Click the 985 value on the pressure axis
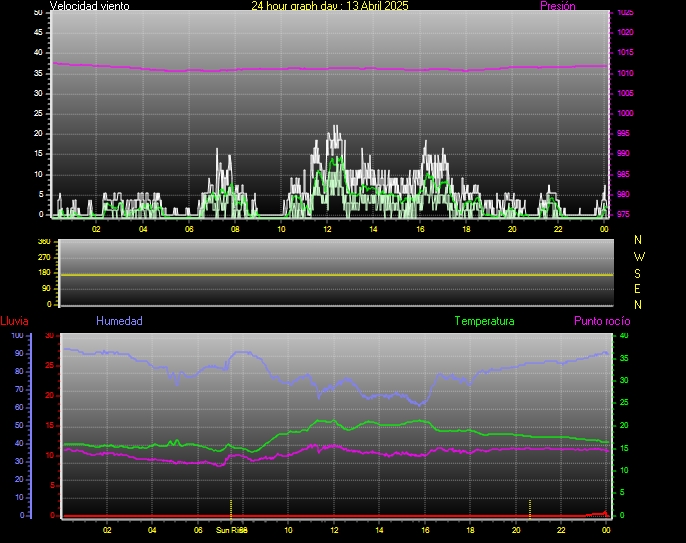Screen dimensions: 686x543 click(x=623, y=174)
